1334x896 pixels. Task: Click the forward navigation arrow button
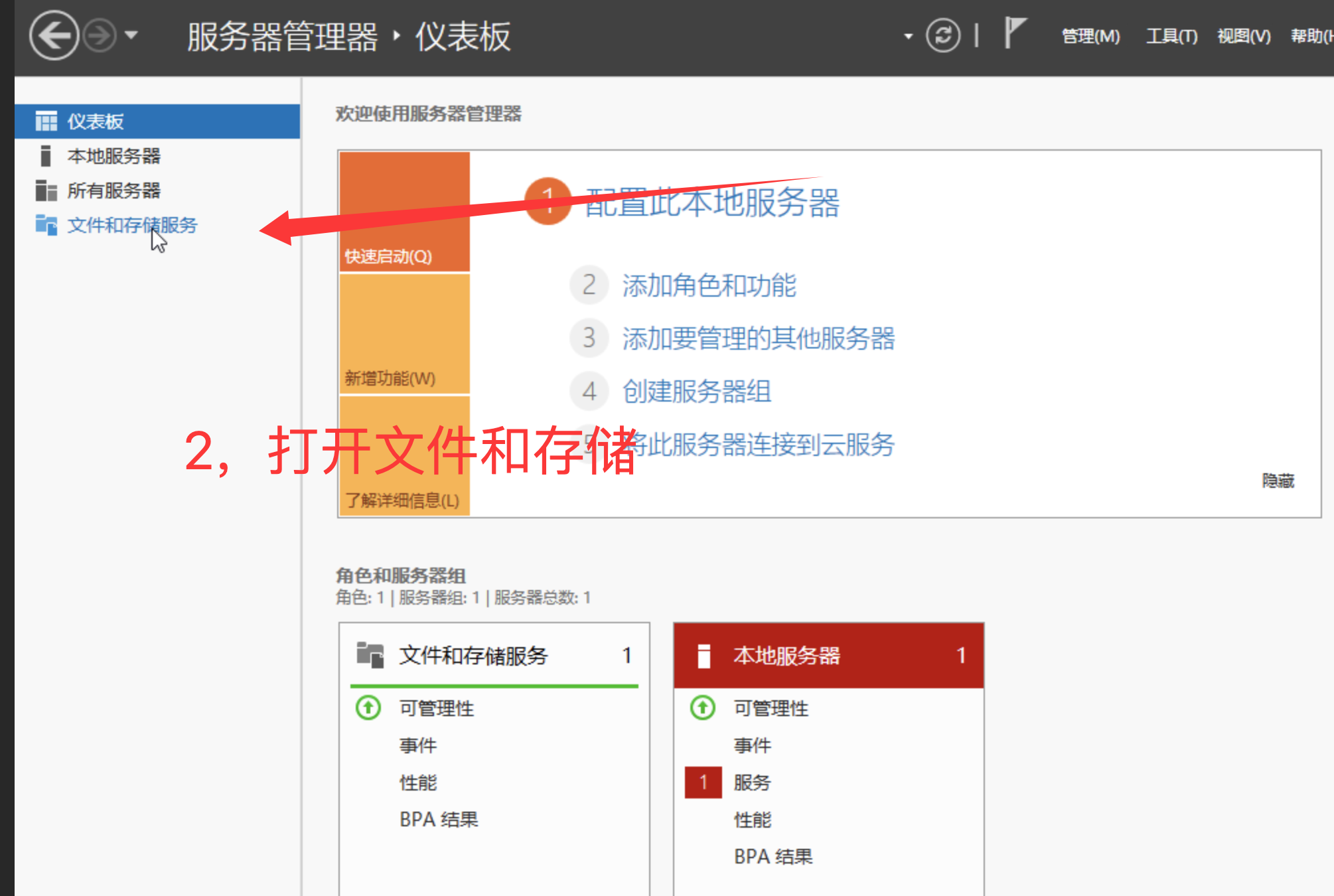point(100,36)
